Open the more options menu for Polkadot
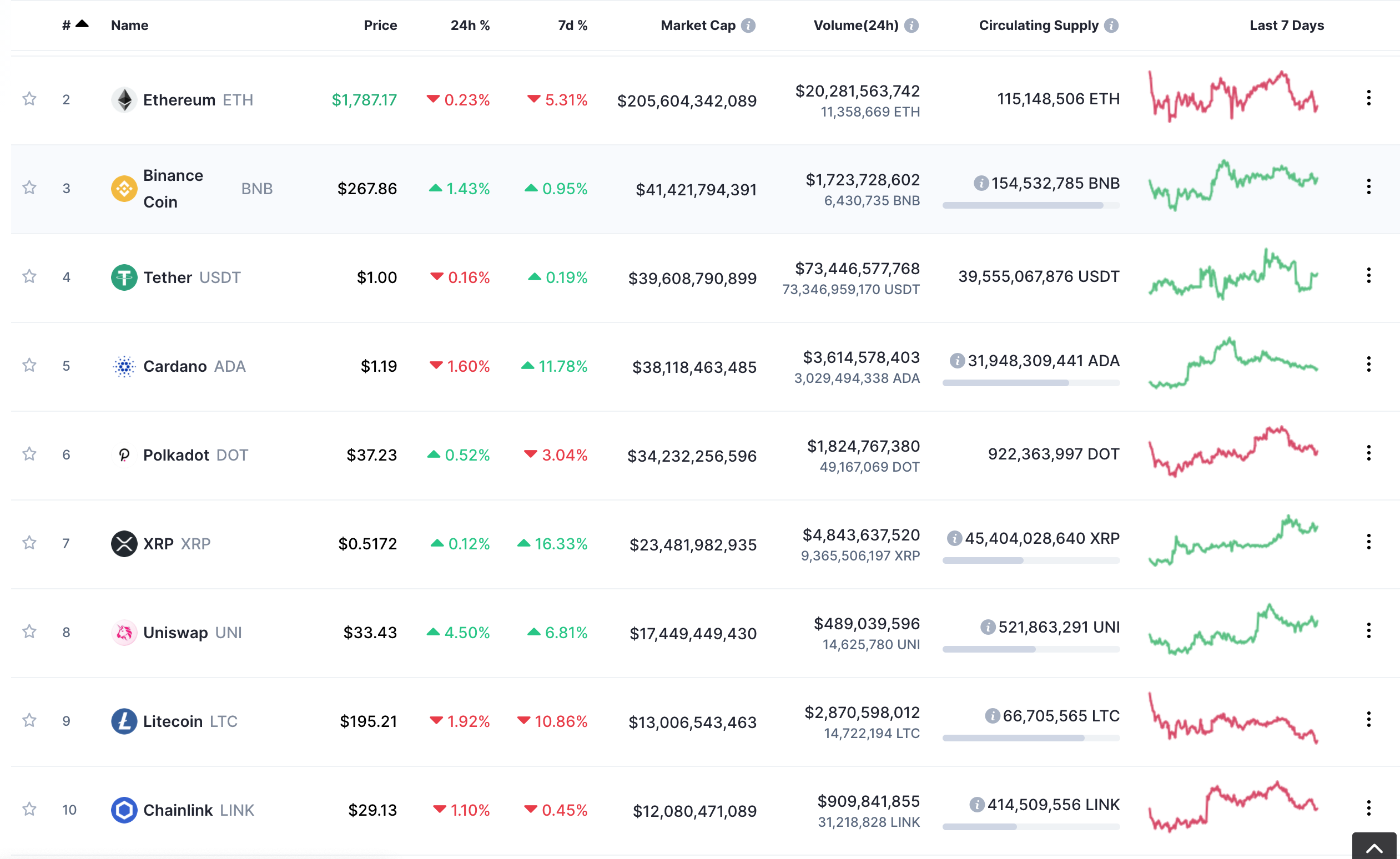1400x859 pixels. coord(1368,453)
